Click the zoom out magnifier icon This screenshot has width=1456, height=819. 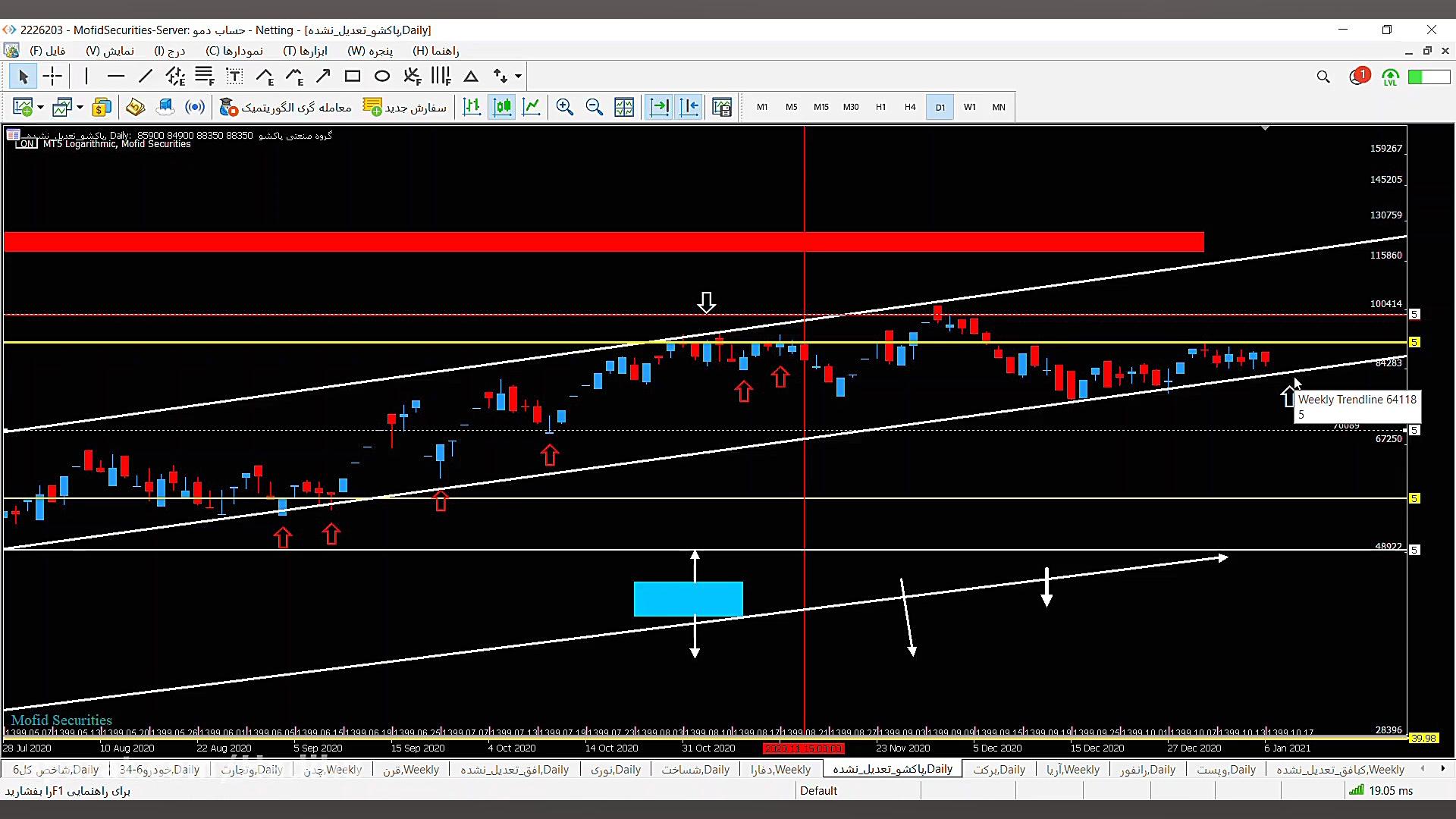tap(594, 107)
